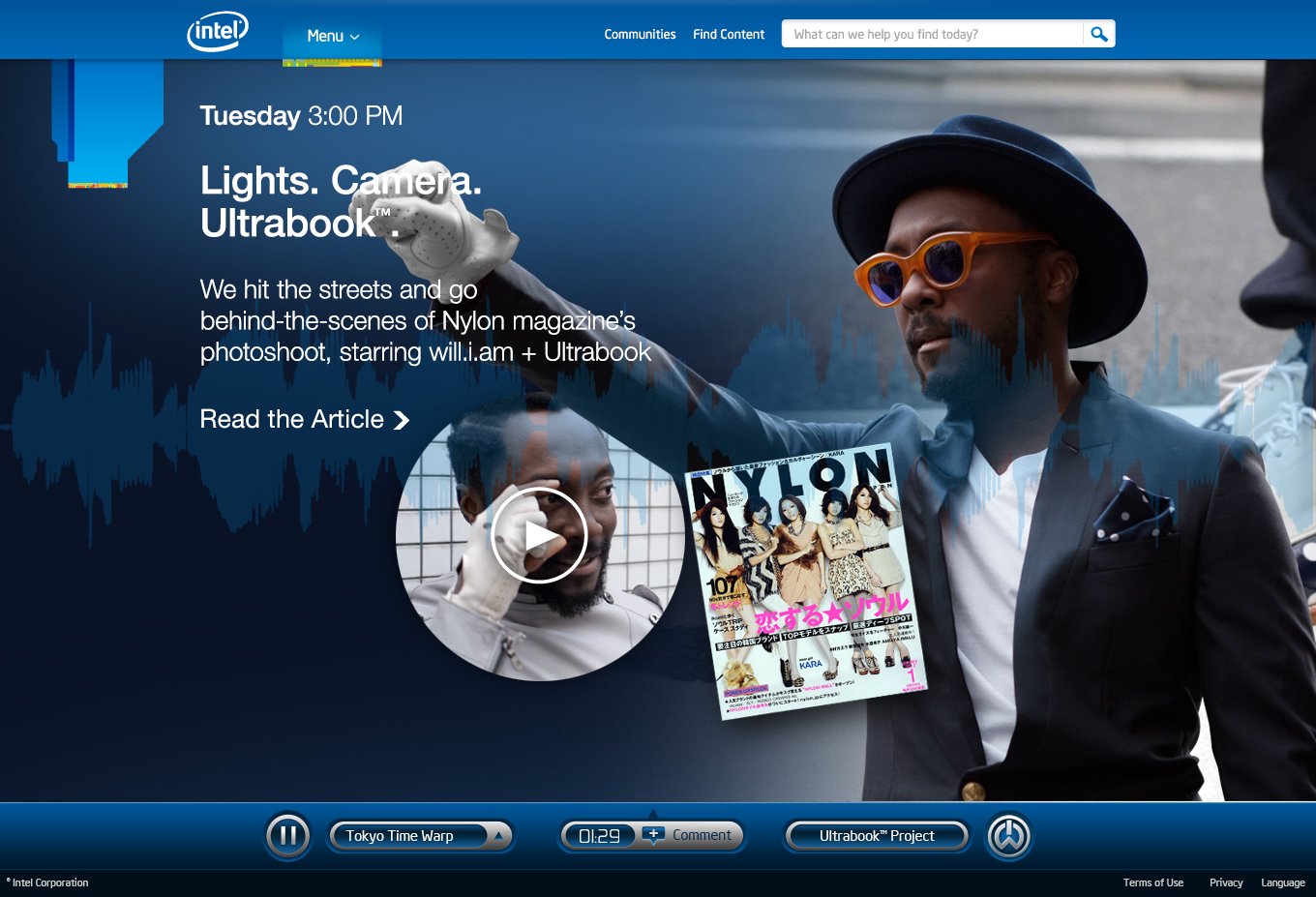Play the will.i.am video
This screenshot has width=1316, height=897.
(x=539, y=535)
